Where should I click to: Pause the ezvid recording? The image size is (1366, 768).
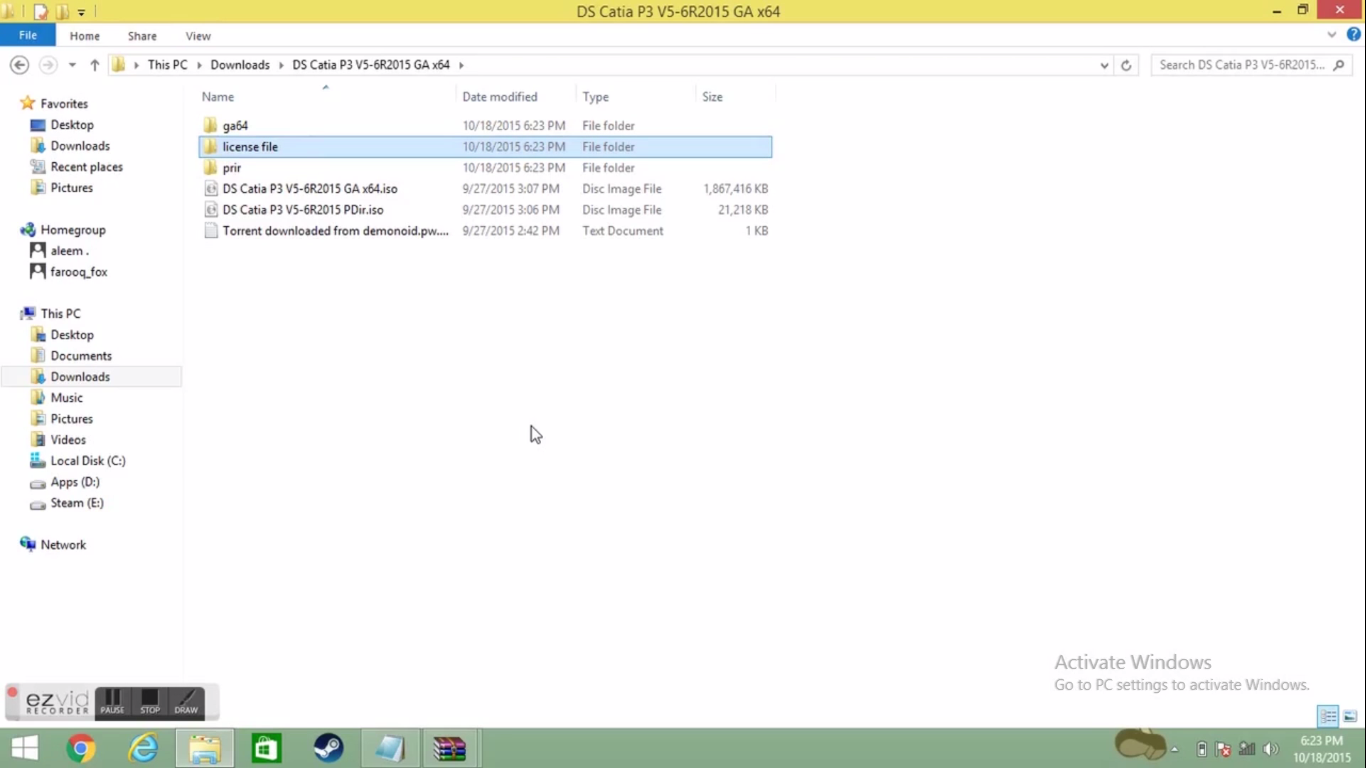tap(112, 702)
